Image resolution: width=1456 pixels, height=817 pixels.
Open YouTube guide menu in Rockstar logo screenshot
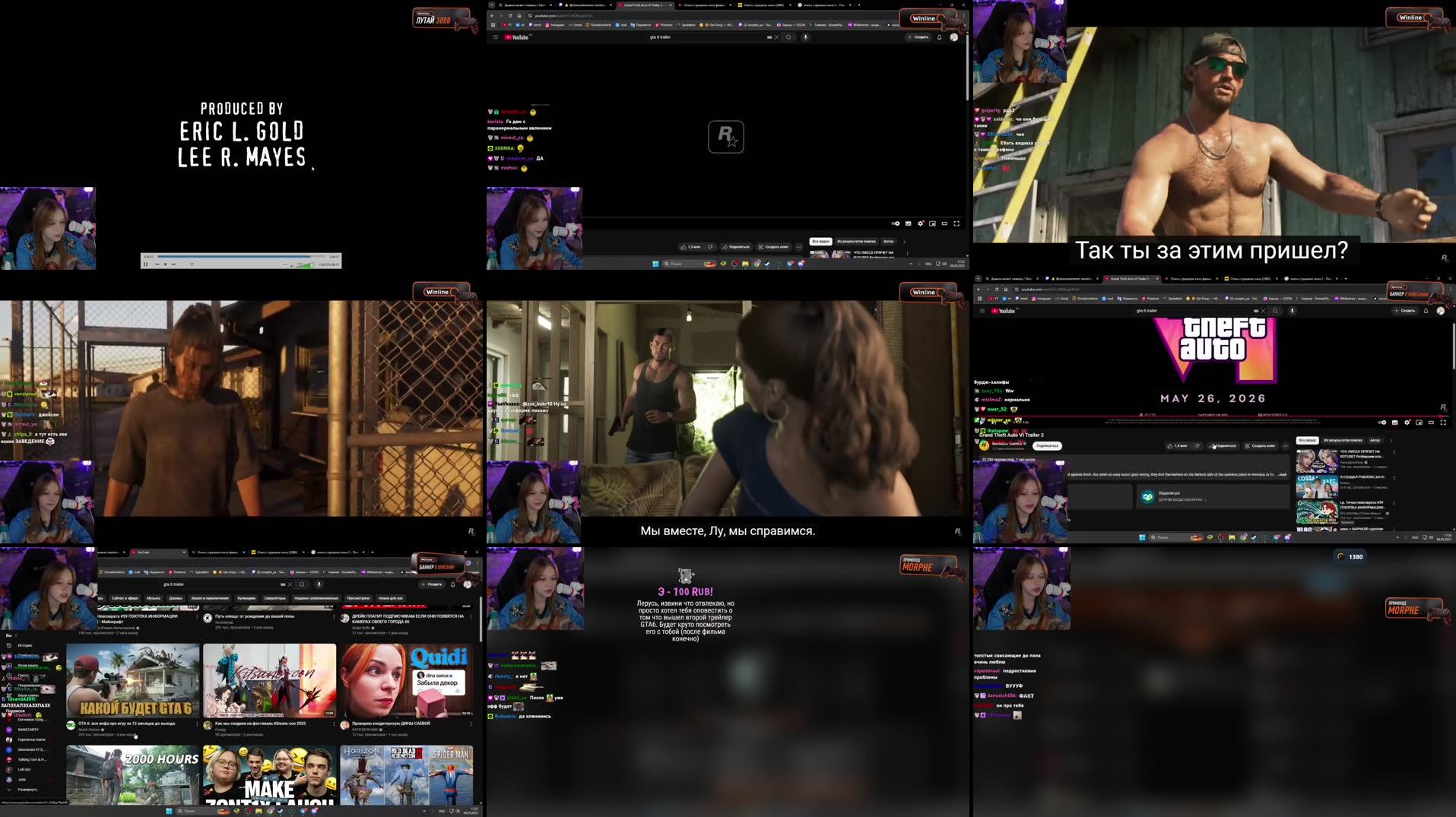(x=495, y=37)
